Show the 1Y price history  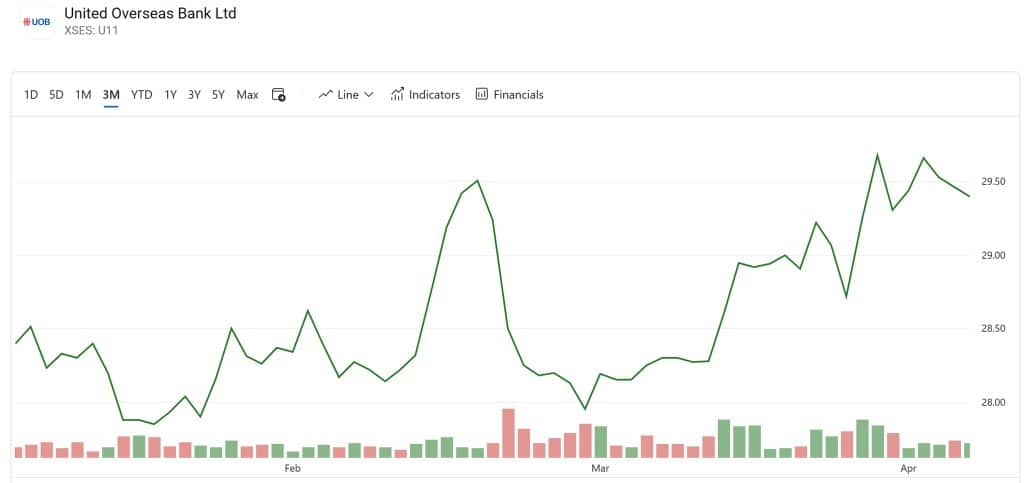(170, 95)
